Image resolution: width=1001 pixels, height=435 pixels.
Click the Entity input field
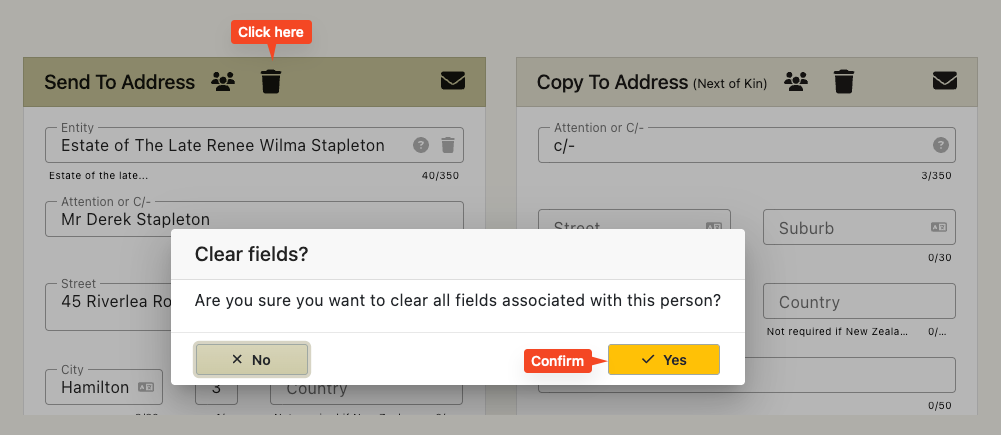coord(254,145)
